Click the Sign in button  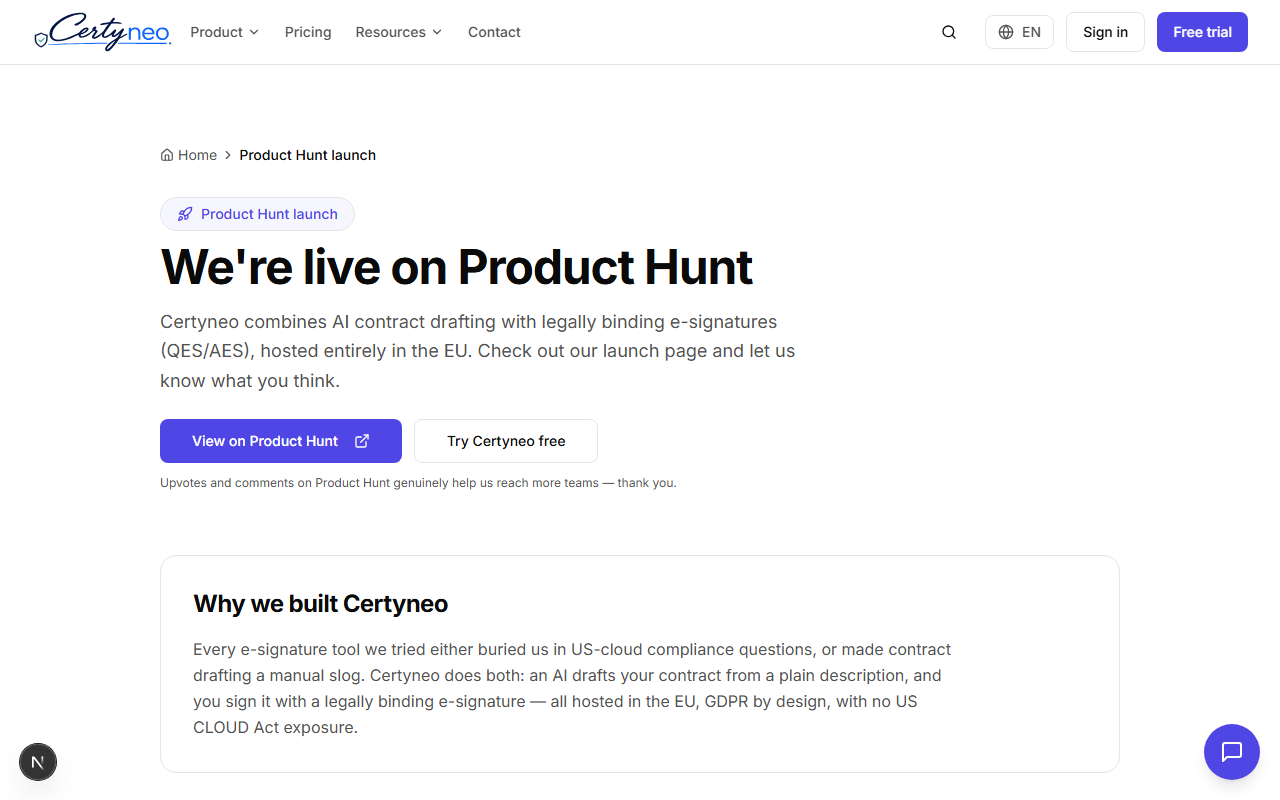(x=1105, y=32)
